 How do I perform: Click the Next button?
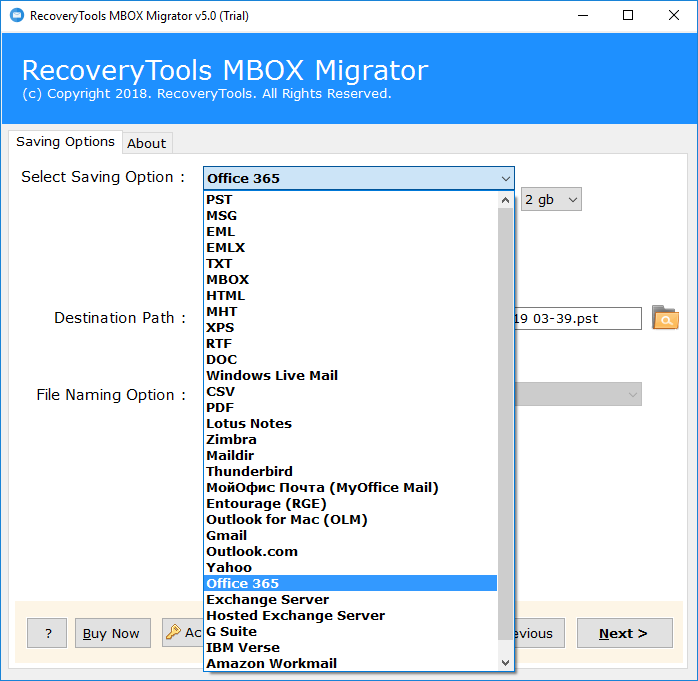click(625, 633)
